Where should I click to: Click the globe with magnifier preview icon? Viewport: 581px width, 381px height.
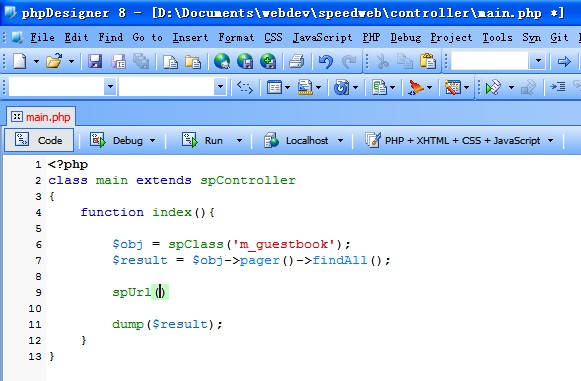[x=222, y=61]
